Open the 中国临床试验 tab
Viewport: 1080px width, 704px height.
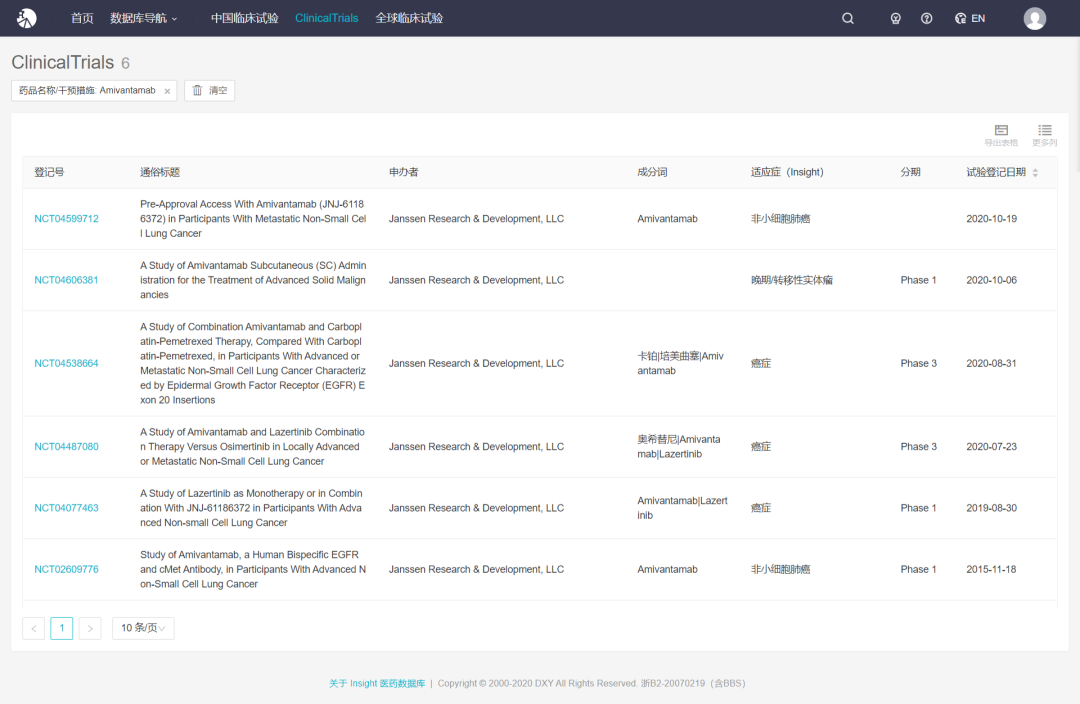click(x=245, y=19)
